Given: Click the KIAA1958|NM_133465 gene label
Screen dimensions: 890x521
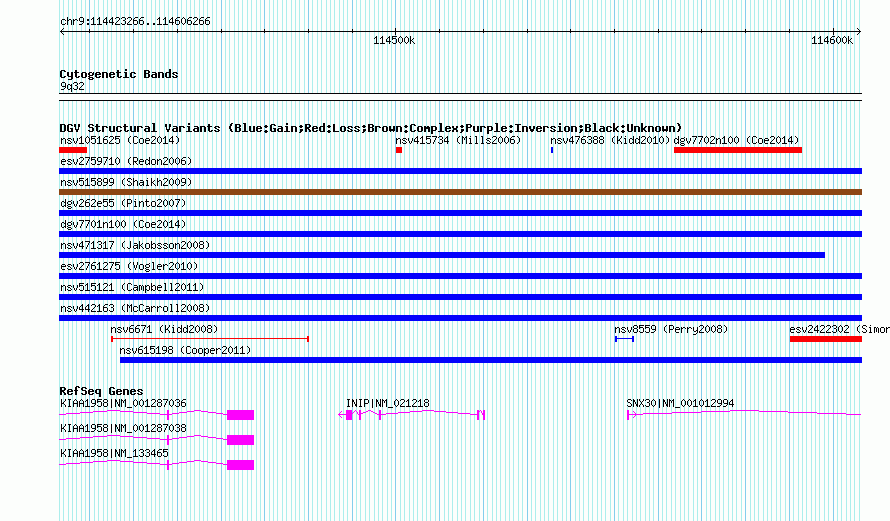Looking at the screenshot, I should (x=114, y=453).
